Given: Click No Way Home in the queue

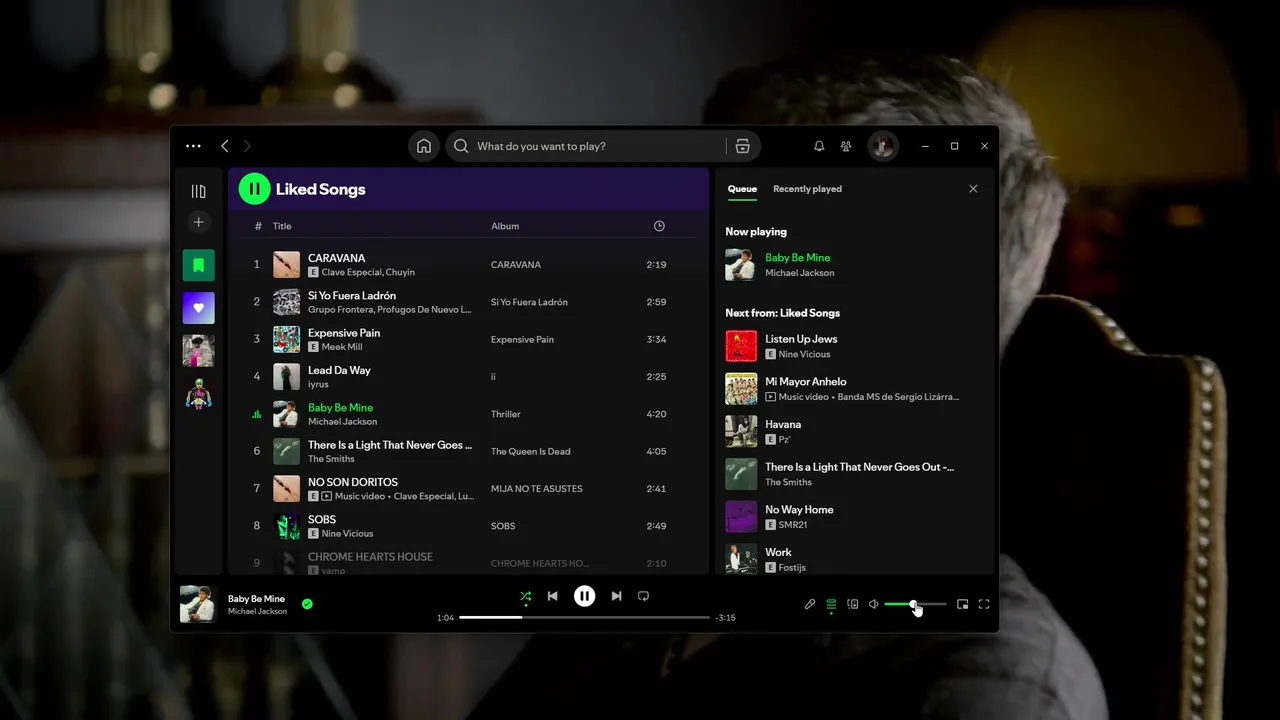Looking at the screenshot, I should tap(799, 509).
